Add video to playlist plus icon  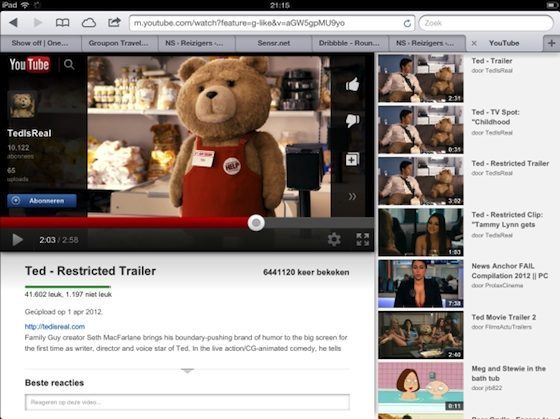(352, 159)
